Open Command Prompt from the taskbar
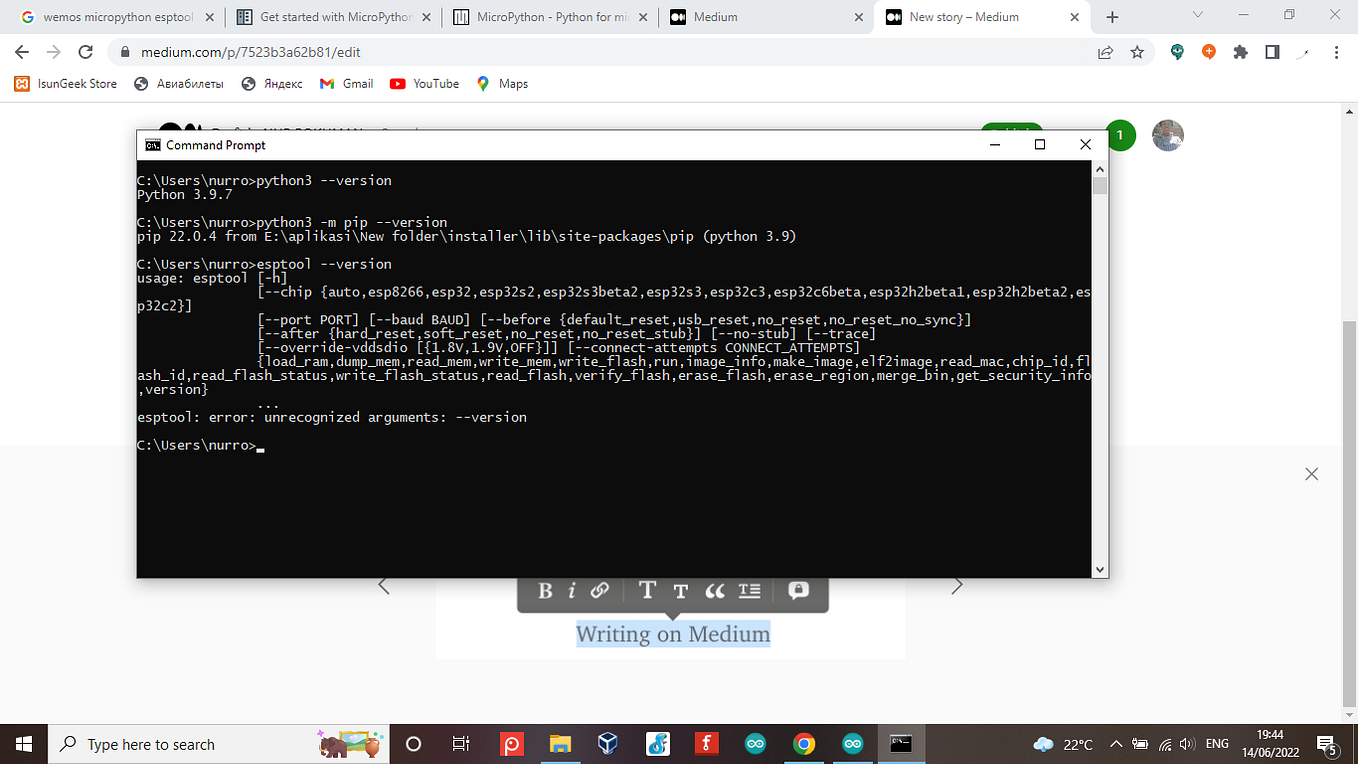The image size is (1358, 764). pos(900,744)
